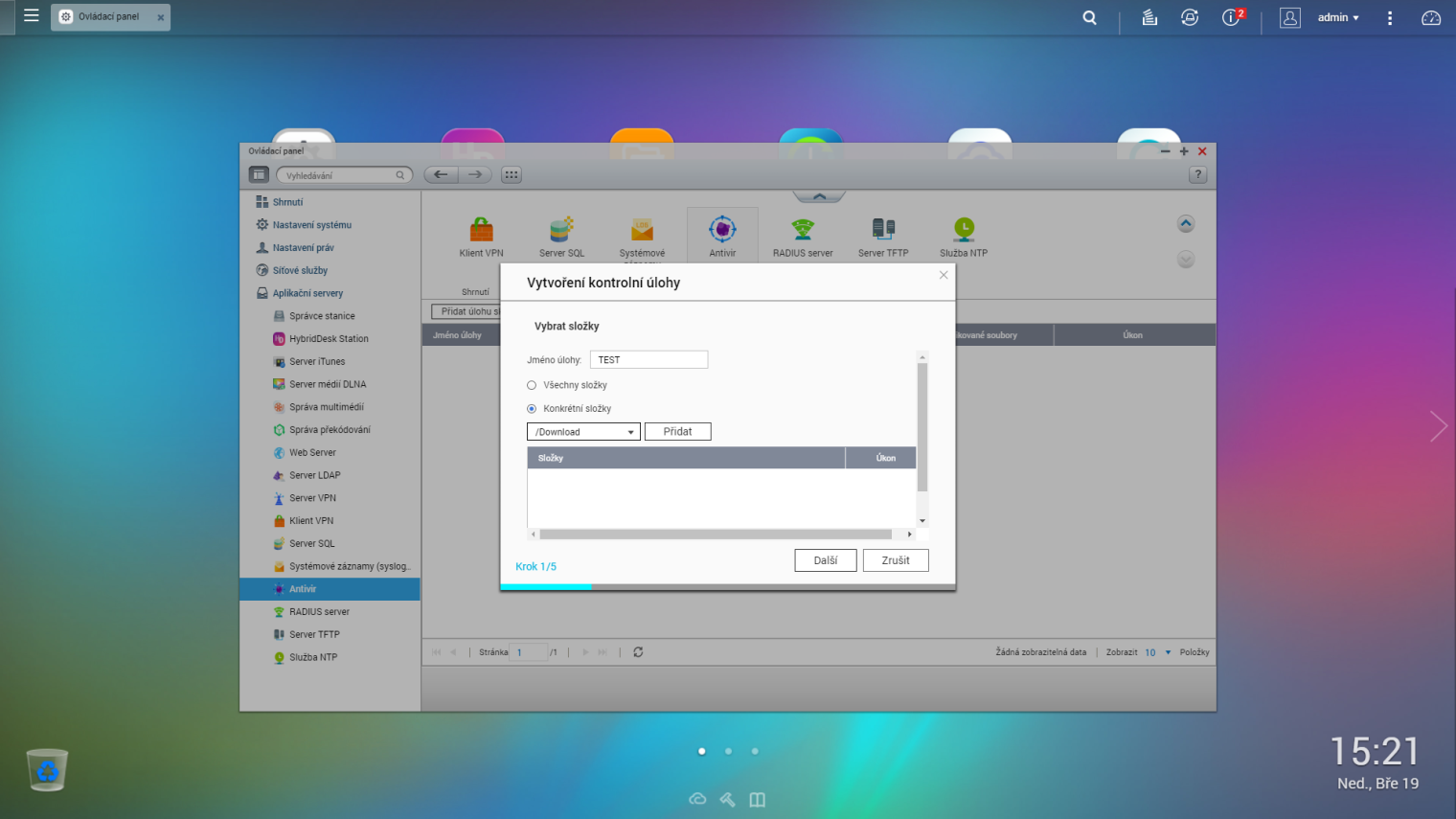Open the /Download folder dropdown
Image resolution: width=1456 pixels, height=819 pixels.
(583, 432)
